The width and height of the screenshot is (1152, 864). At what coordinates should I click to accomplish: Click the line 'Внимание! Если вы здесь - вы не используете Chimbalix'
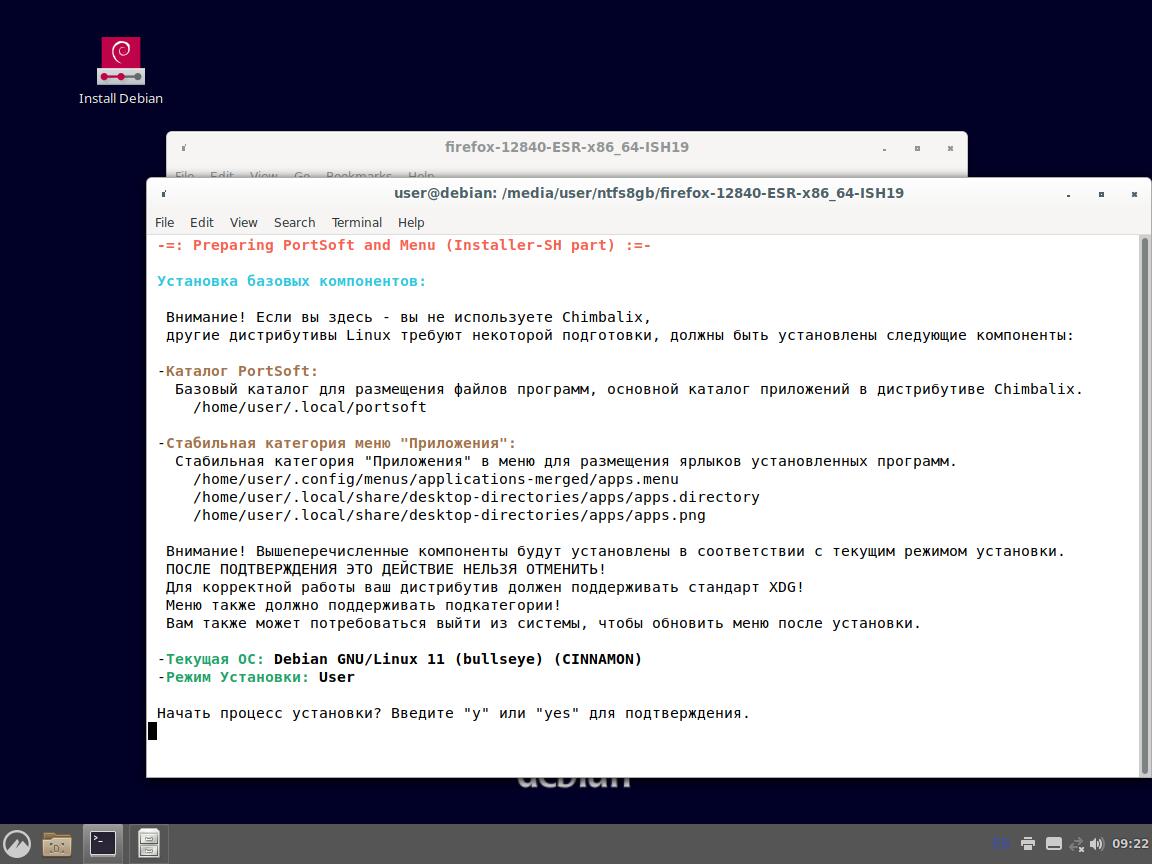tap(408, 317)
